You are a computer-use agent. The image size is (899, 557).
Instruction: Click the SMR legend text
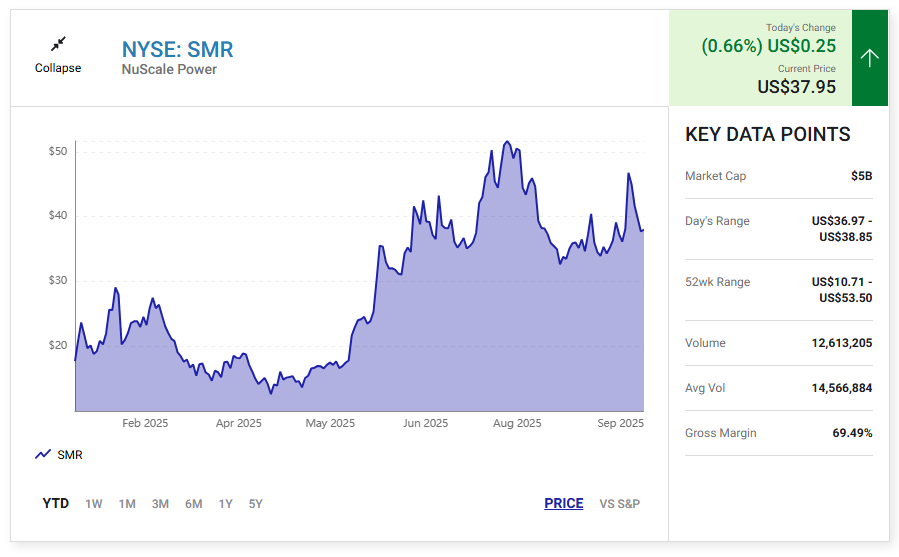click(x=70, y=455)
